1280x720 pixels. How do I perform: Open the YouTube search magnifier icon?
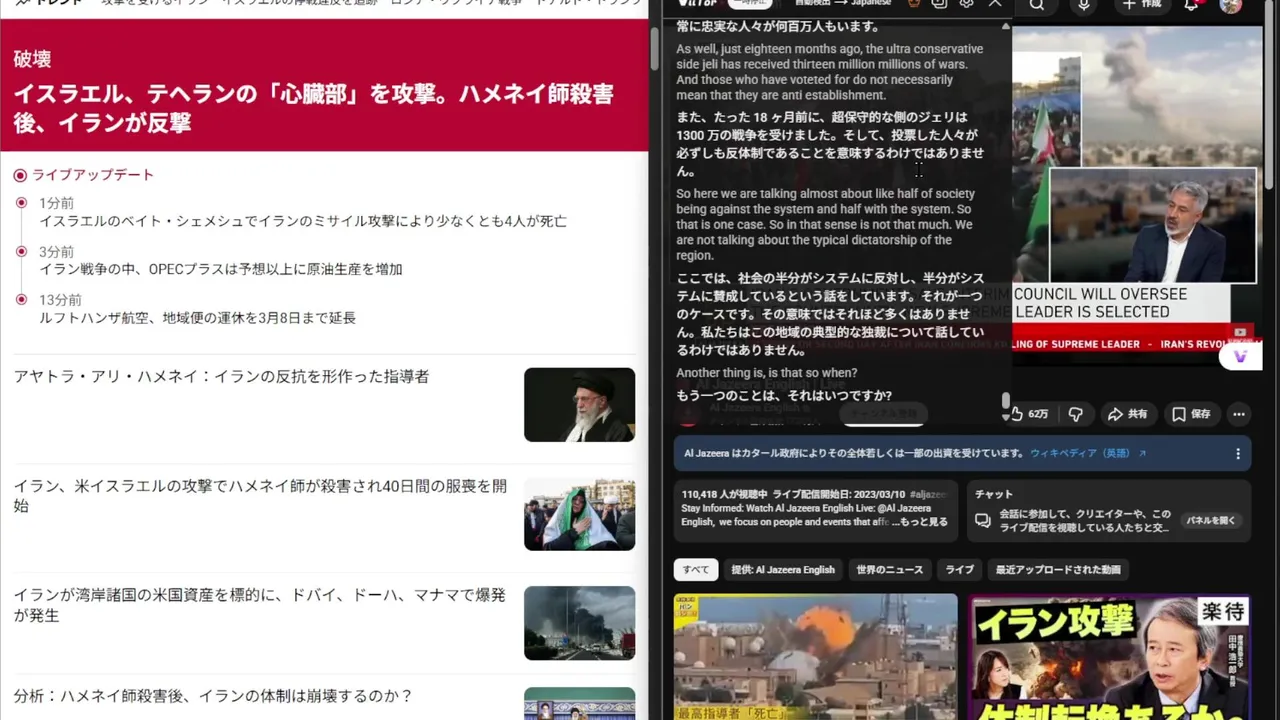[x=1037, y=5]
